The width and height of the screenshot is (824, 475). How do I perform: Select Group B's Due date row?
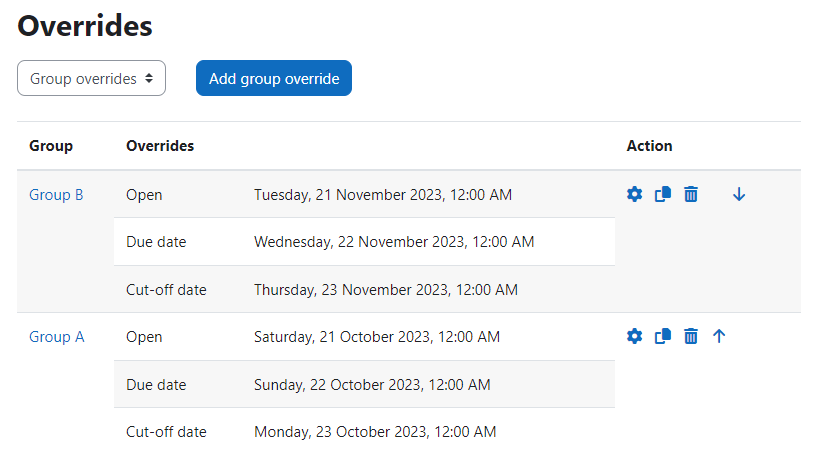pyautogui.click(x=364, y=242)
